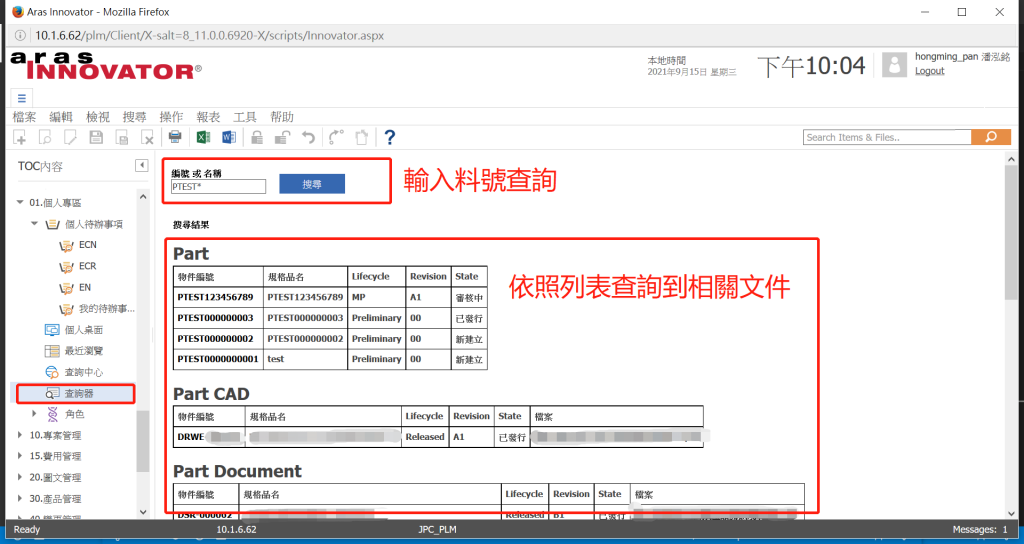
Task: Click the View item magnifier toolbar icon
Action: click(45, 137)
